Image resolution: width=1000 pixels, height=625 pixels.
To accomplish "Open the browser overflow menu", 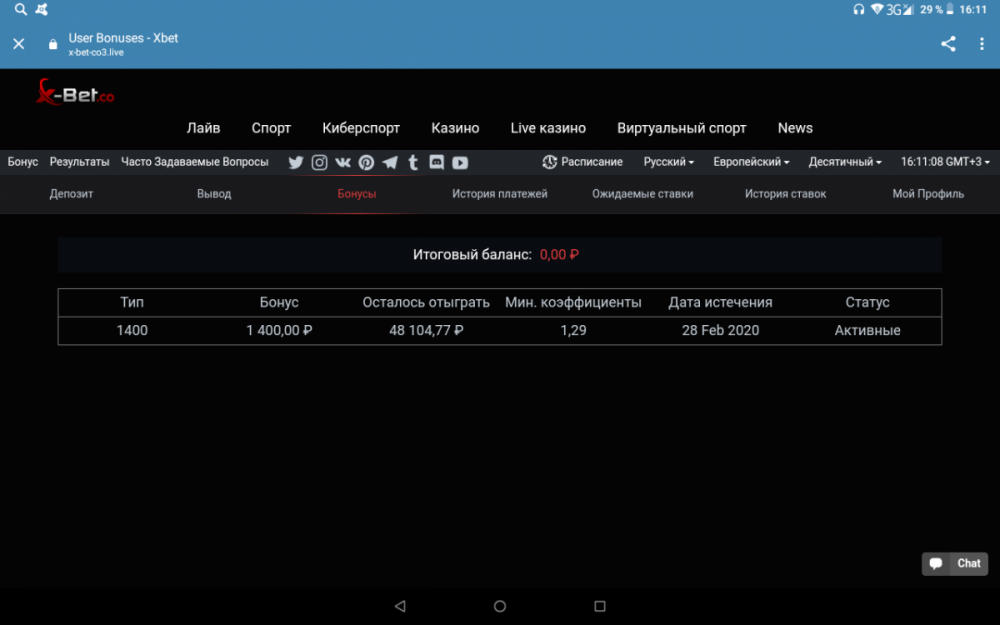I will pyautogui.click(x=981, y=44).
